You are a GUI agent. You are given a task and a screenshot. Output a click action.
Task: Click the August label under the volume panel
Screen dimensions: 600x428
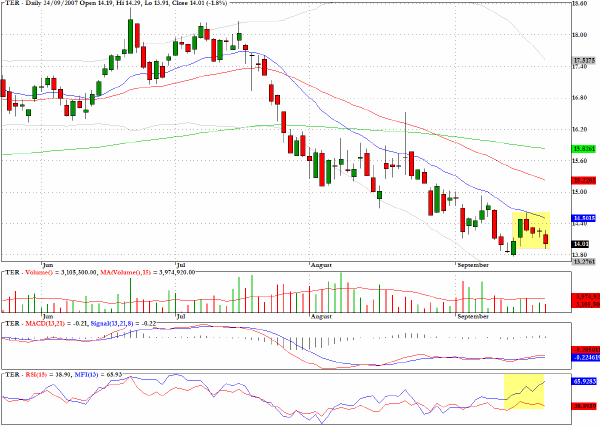tap(321, 316)
